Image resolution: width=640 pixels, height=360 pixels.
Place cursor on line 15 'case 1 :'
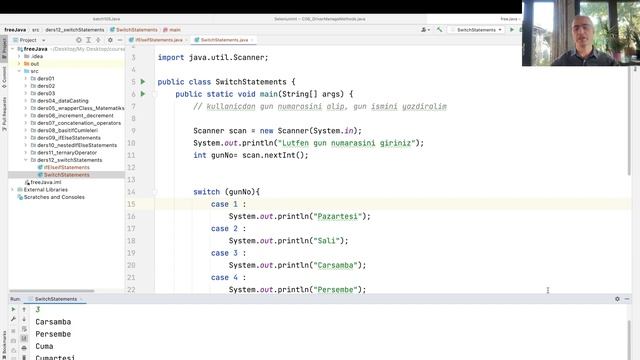click(229, 204)
